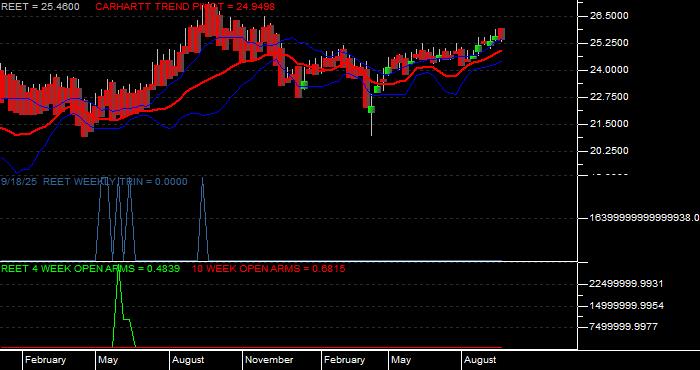Viewport: 700px width, 370px height.
Task: Click the 7499999.9977 axis value
Action: point(623,327)
